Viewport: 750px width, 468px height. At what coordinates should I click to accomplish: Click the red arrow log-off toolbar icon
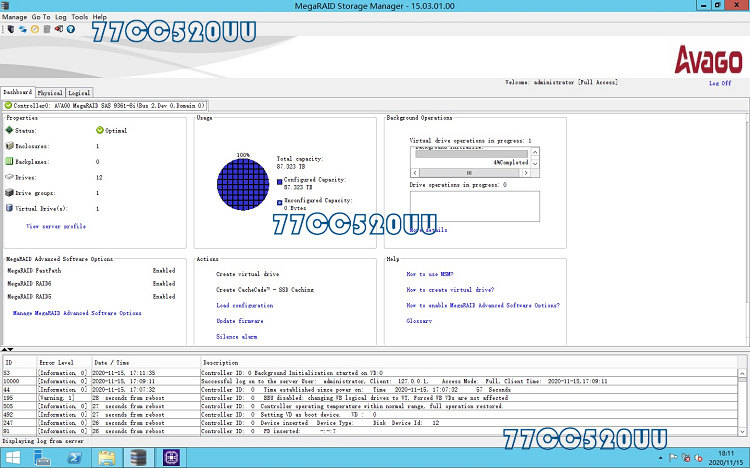click(x=59, y=29)
